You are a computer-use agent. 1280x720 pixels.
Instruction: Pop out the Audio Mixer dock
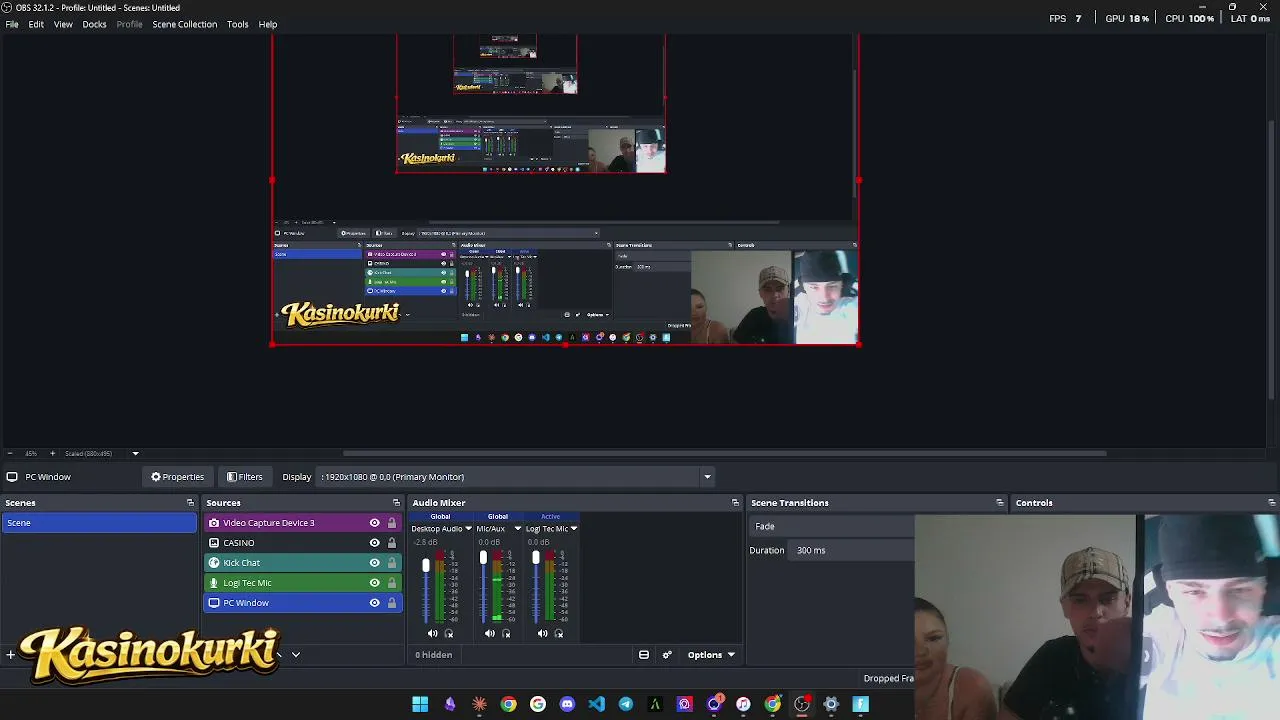(735, 503)
